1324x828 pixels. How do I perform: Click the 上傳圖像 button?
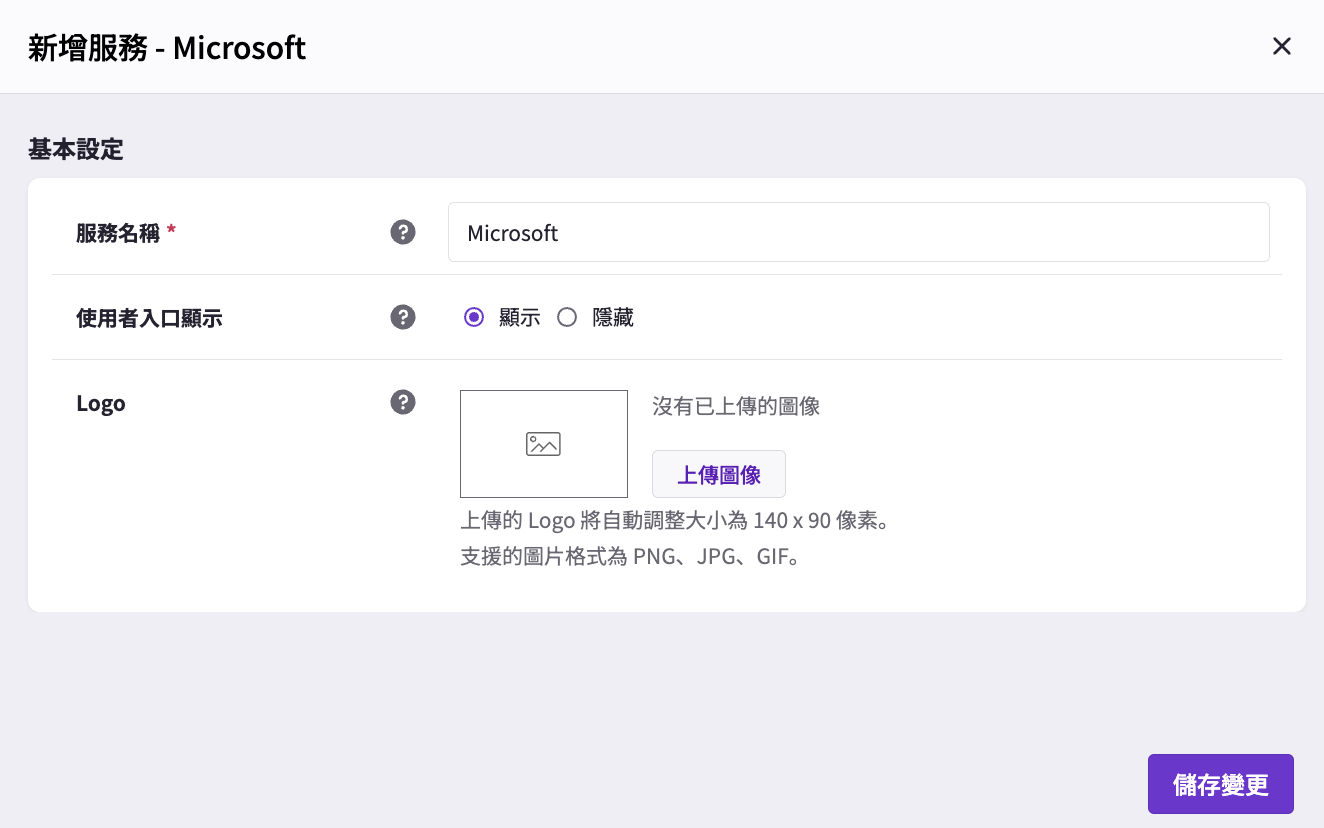click(719, 474)
